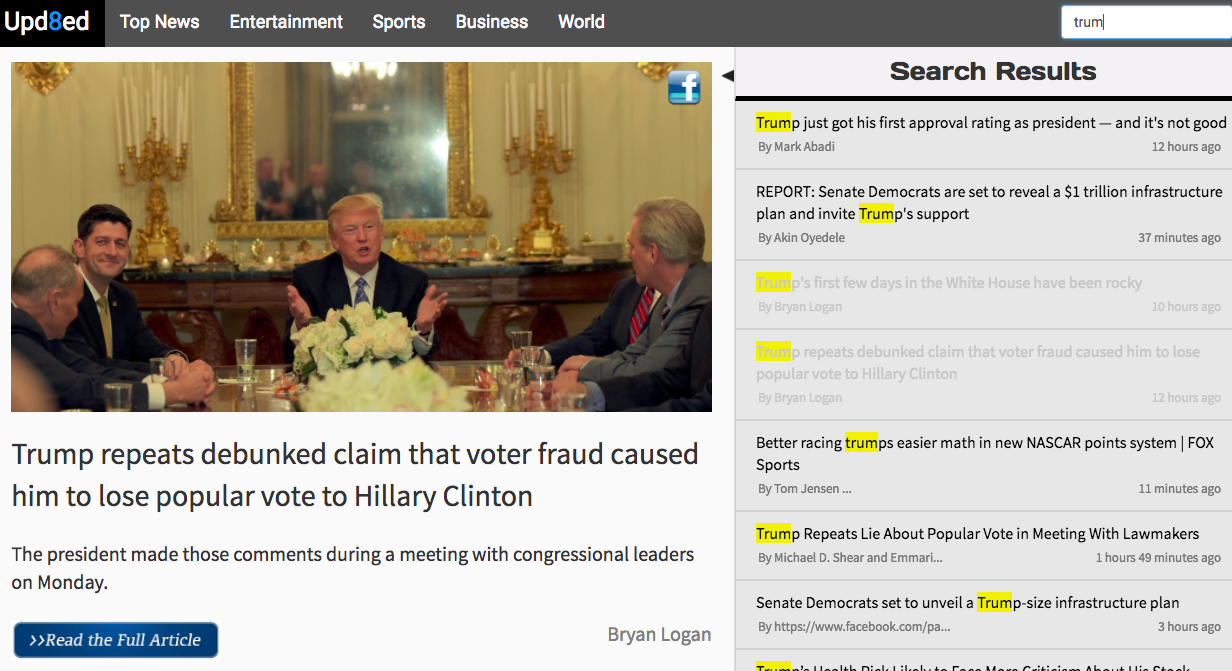Click the '10 hours ago' timestamp
This screenshot has width=1232, height=671.
(1186, 307)
